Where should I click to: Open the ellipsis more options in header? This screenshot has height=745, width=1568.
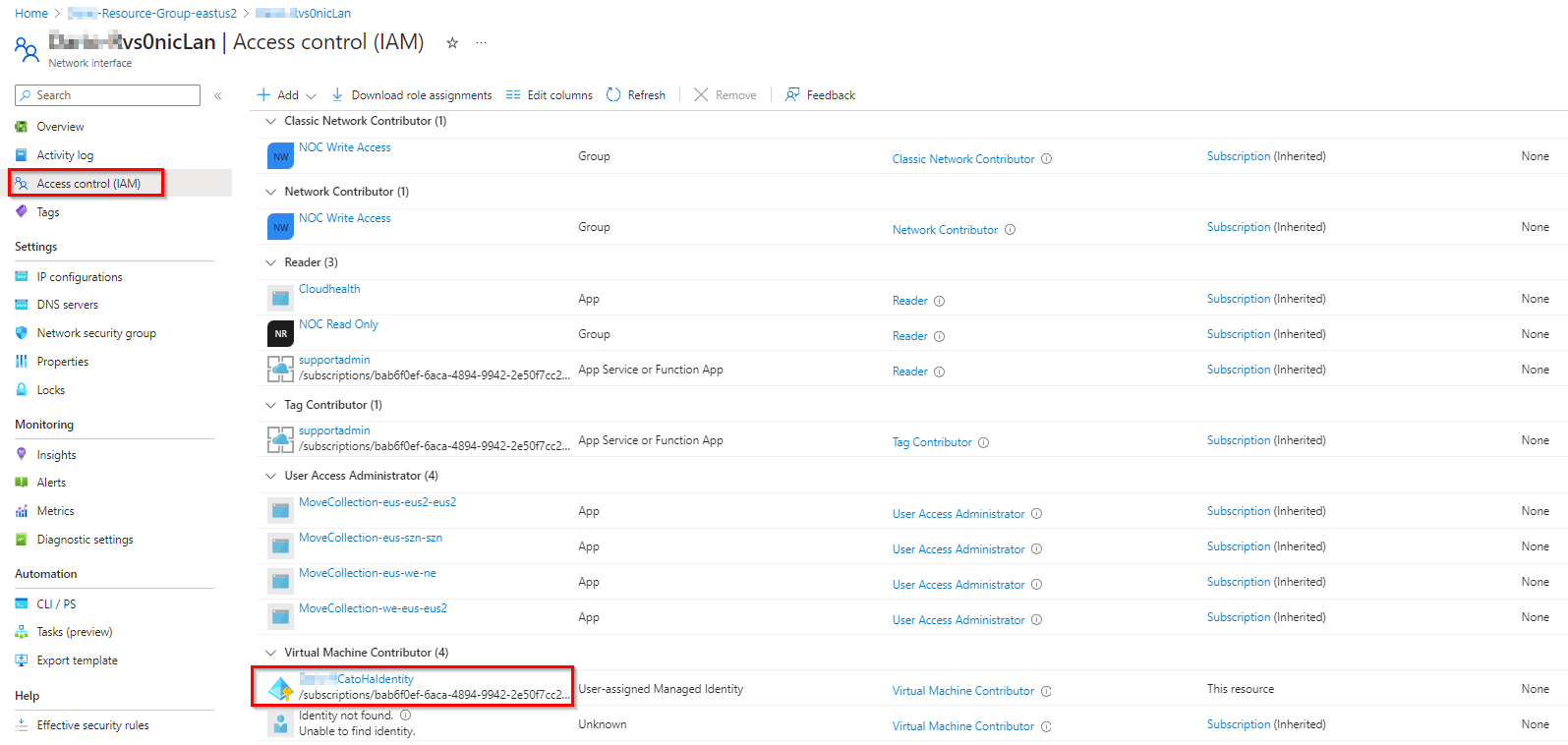coord(481,42)
